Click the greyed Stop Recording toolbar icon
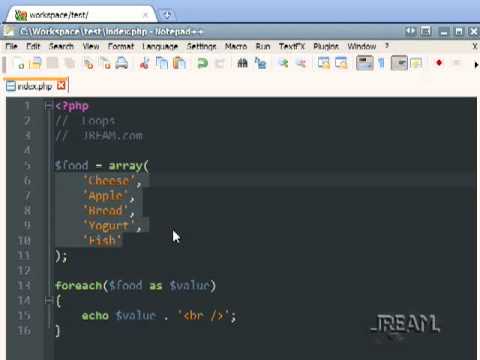Image resolution: width=480 pixels, height=360 pixels. click(457, 63)
